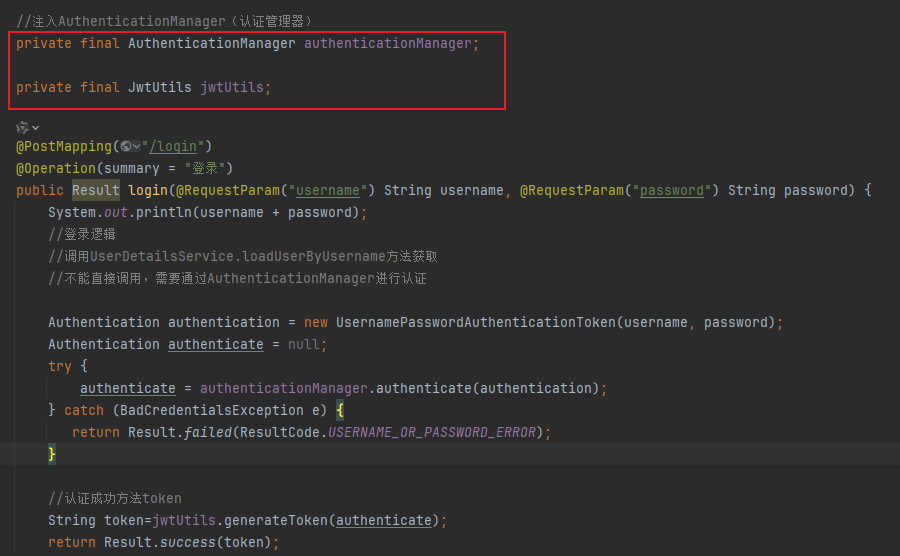The image size is (900, 556).
Task: Click the @Operation annotation
Action: (x=56, y=168)
